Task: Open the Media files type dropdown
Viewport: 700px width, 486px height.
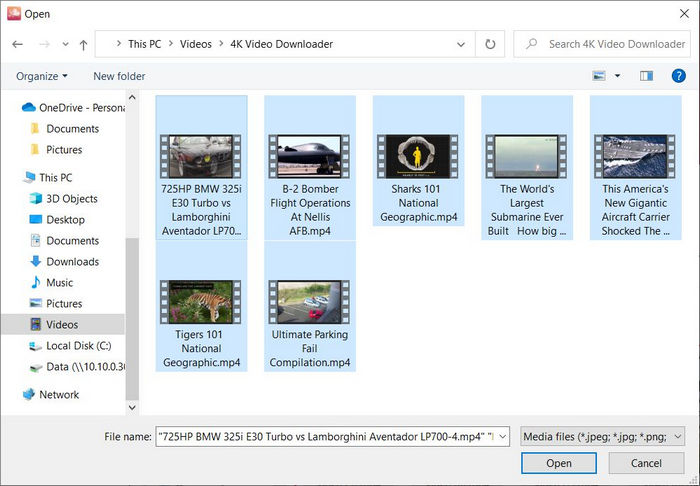Action: click(602, 436)
